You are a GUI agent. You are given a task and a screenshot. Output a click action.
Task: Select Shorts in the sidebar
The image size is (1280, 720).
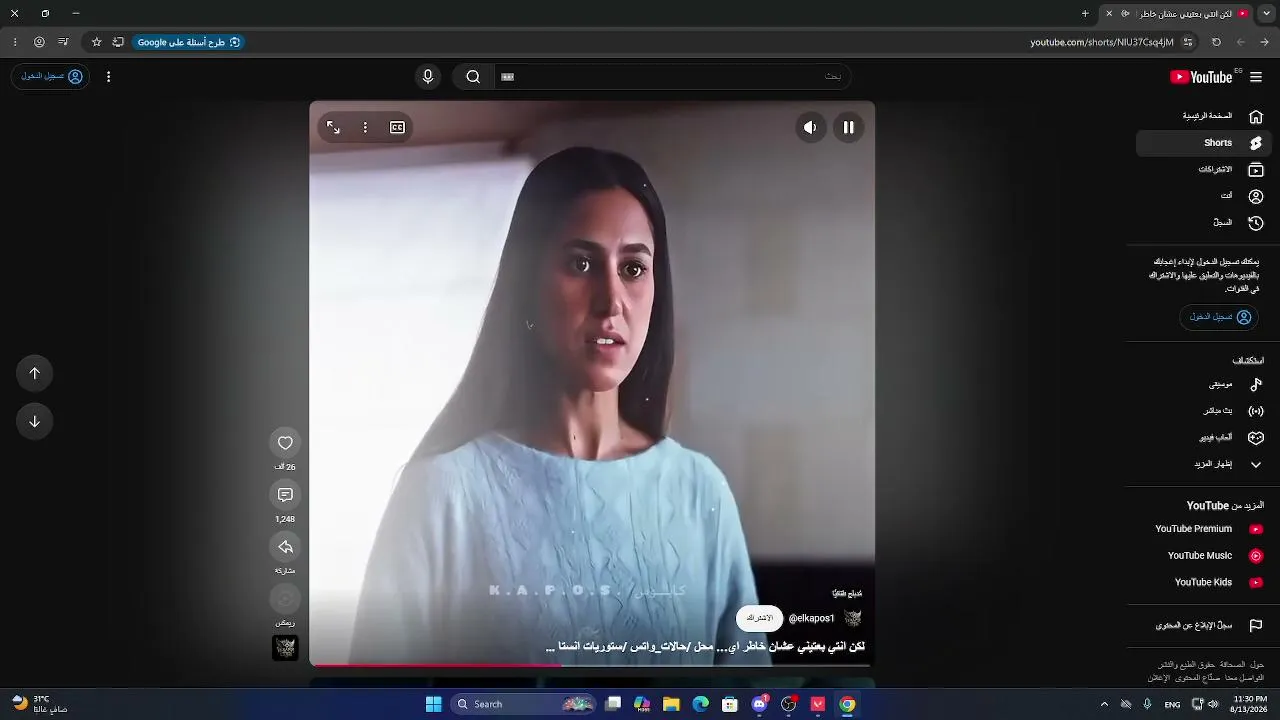coord(1204,143)
